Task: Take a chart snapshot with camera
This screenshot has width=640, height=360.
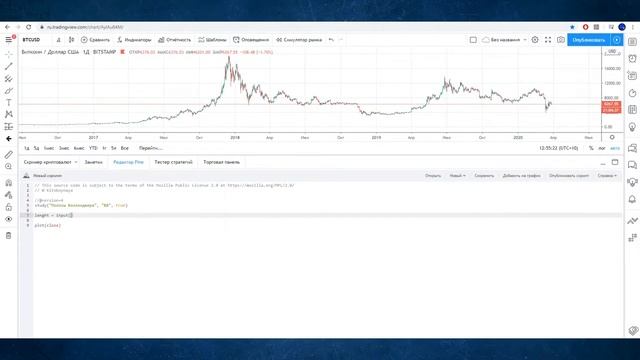Action: [x=561, y=40]
